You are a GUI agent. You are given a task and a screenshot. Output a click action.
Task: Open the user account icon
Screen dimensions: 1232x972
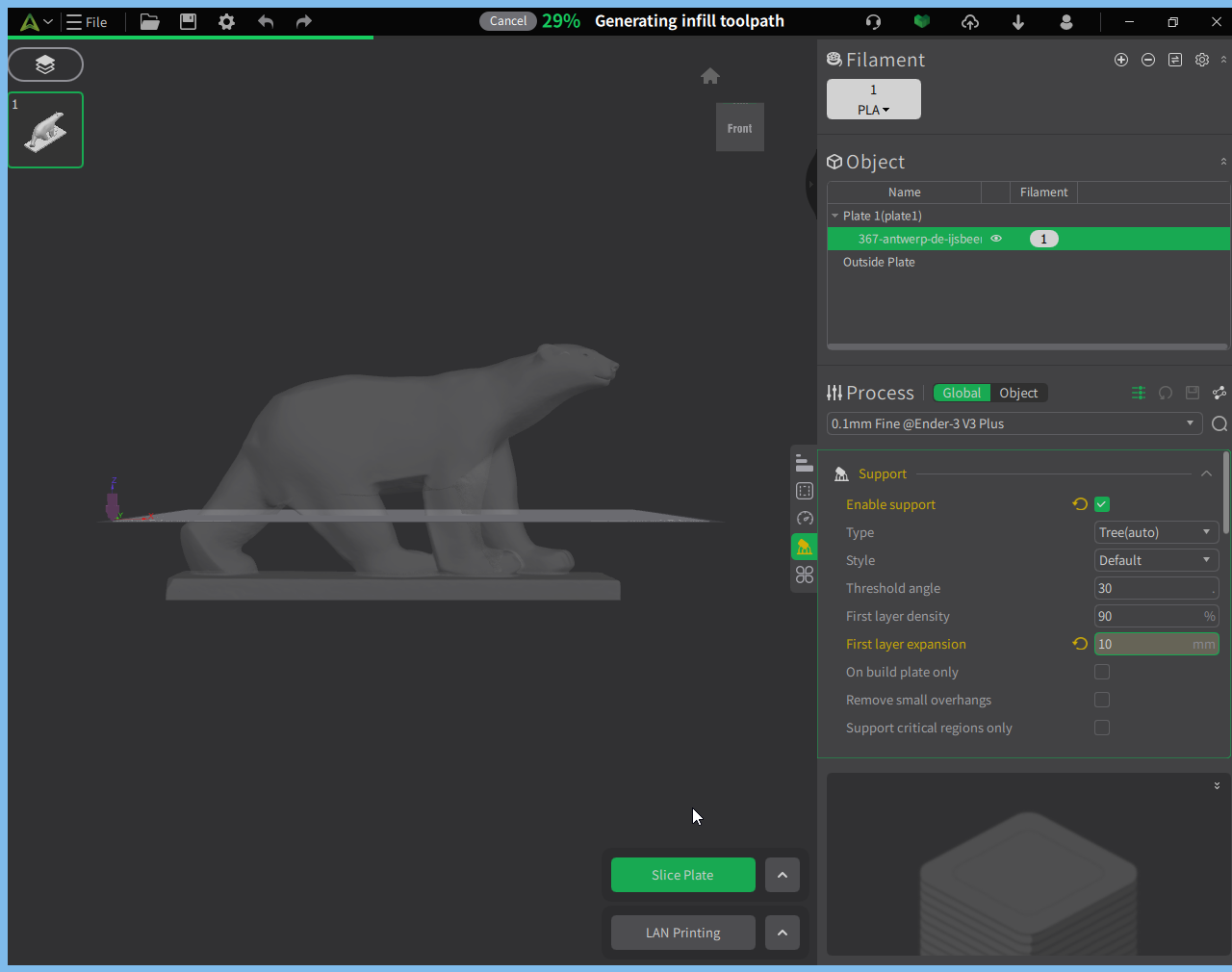(1065, 21)
